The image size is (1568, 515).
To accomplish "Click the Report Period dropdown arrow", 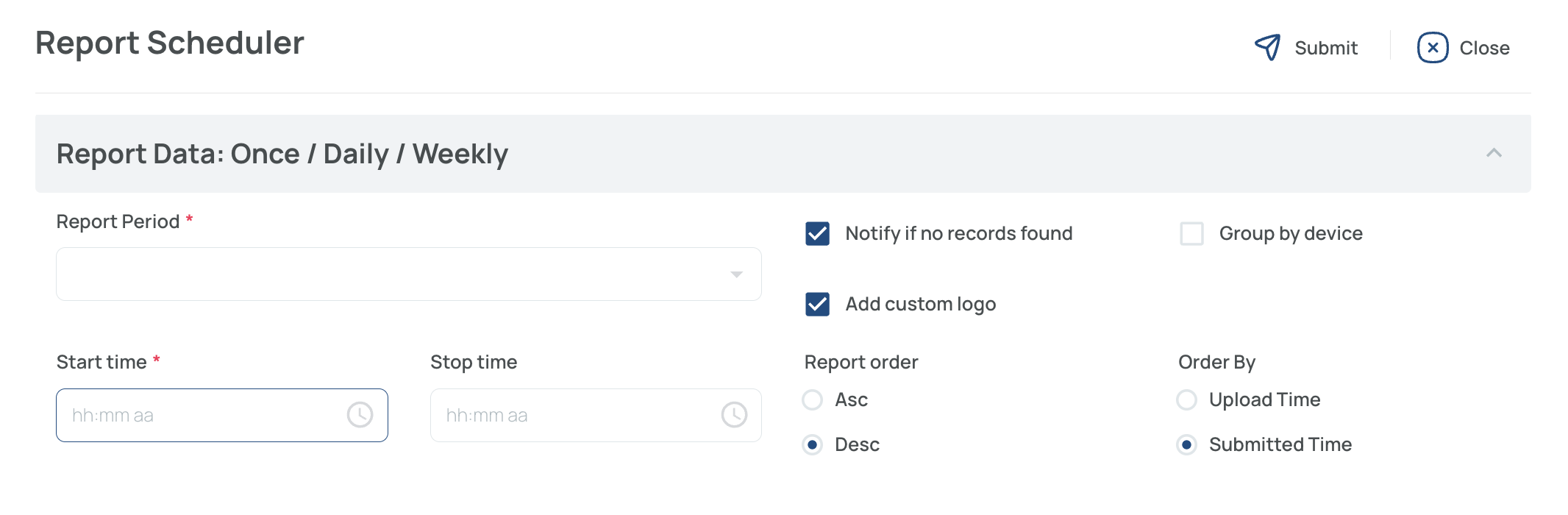I will click(736, 274).
